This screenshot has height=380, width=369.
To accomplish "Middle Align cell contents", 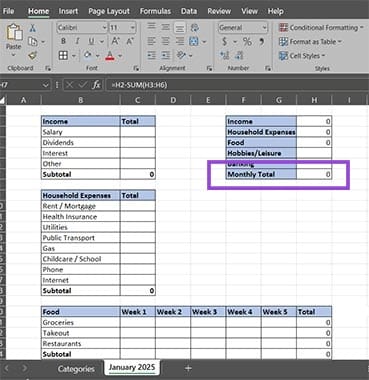I will (165, 27).
